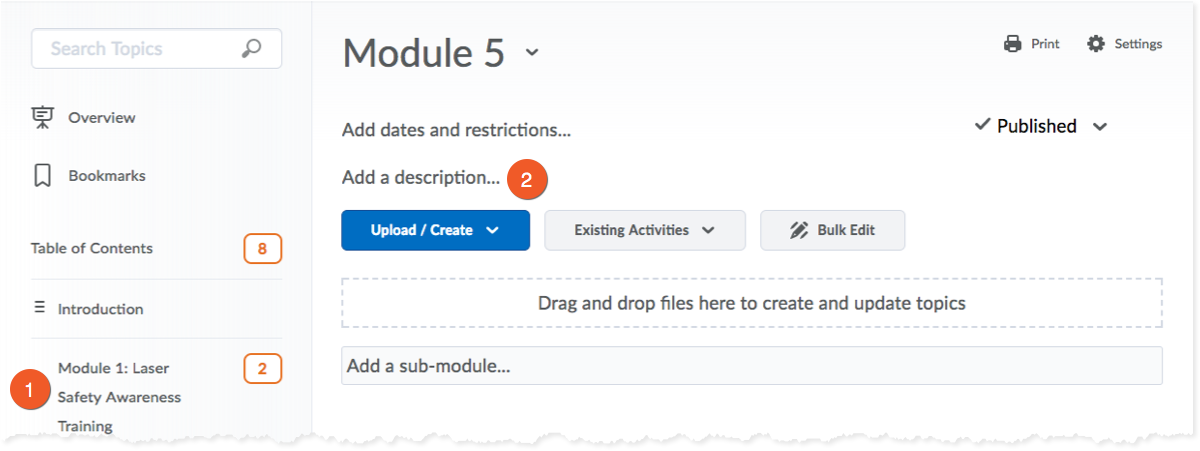Open the Published status dropdown chevron
1200x451 pixels.
click(1100, 127)
